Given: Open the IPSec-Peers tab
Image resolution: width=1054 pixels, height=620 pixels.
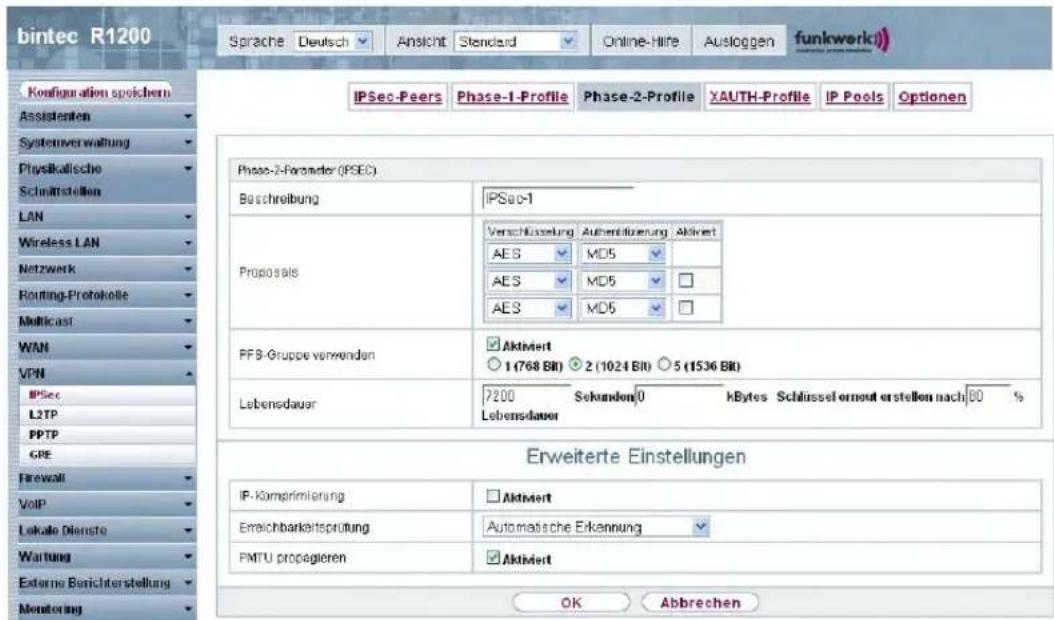Looking at the screenshot, I should coord(398,97).
